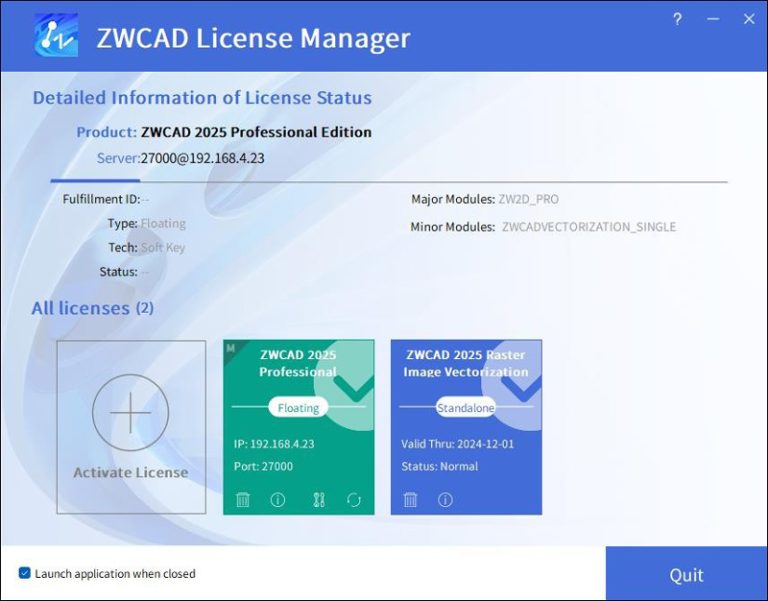Click the M marker on Professional card corner
The height and width of the screenshot is (601, 768).
(x=231, y=347)
